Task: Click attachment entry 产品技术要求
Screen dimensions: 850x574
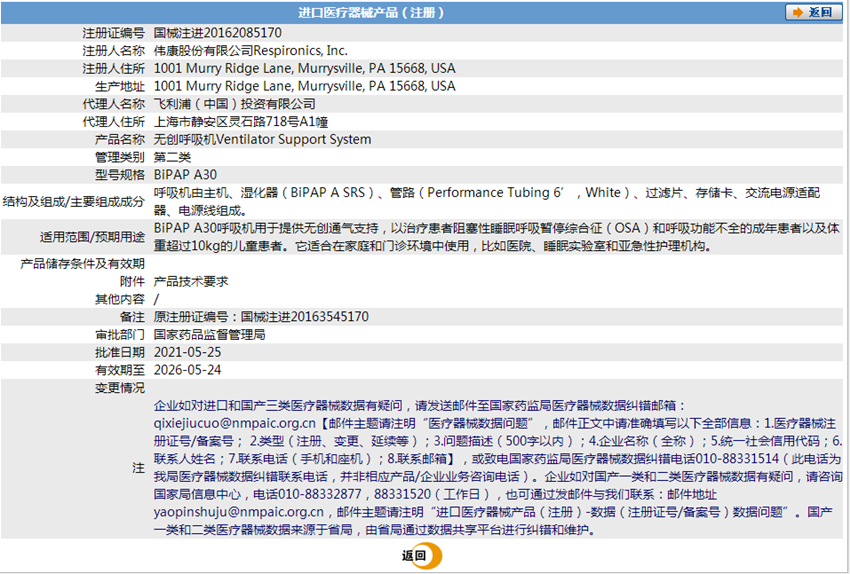Action: pyautogui.click(x=191, y=281)
